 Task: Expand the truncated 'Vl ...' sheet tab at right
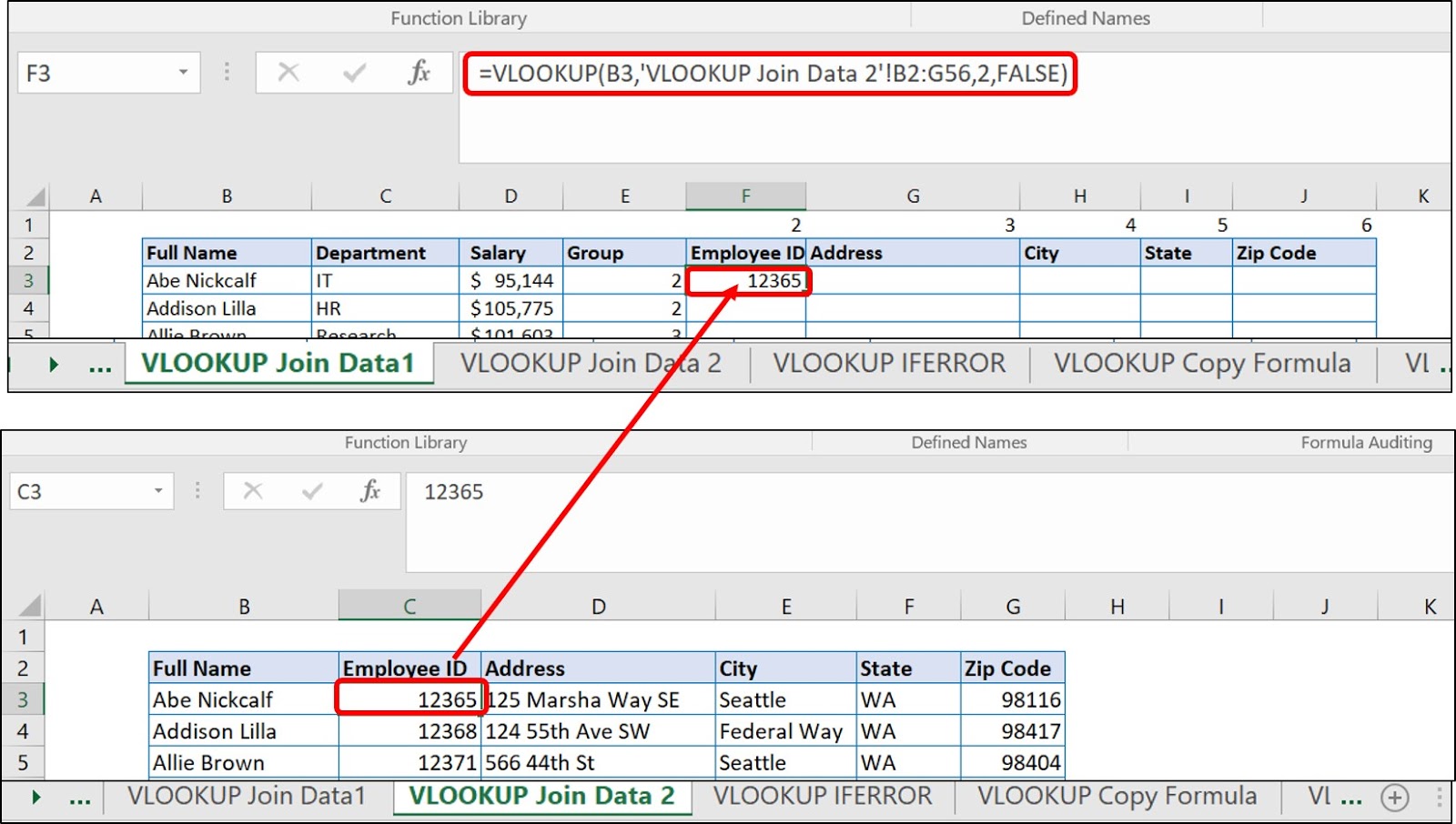(x=1334, y=796)
